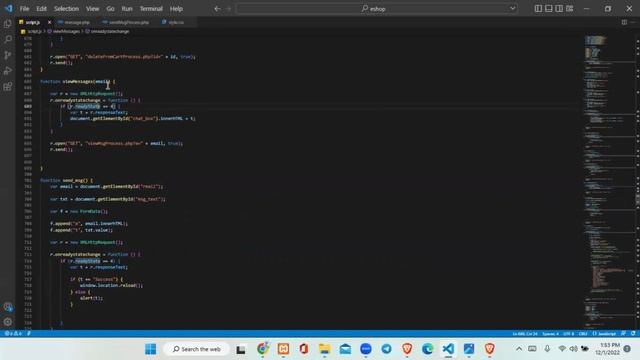Open the File menu
This screenshot has width=640, height=360.
click(x=24, y=9)
